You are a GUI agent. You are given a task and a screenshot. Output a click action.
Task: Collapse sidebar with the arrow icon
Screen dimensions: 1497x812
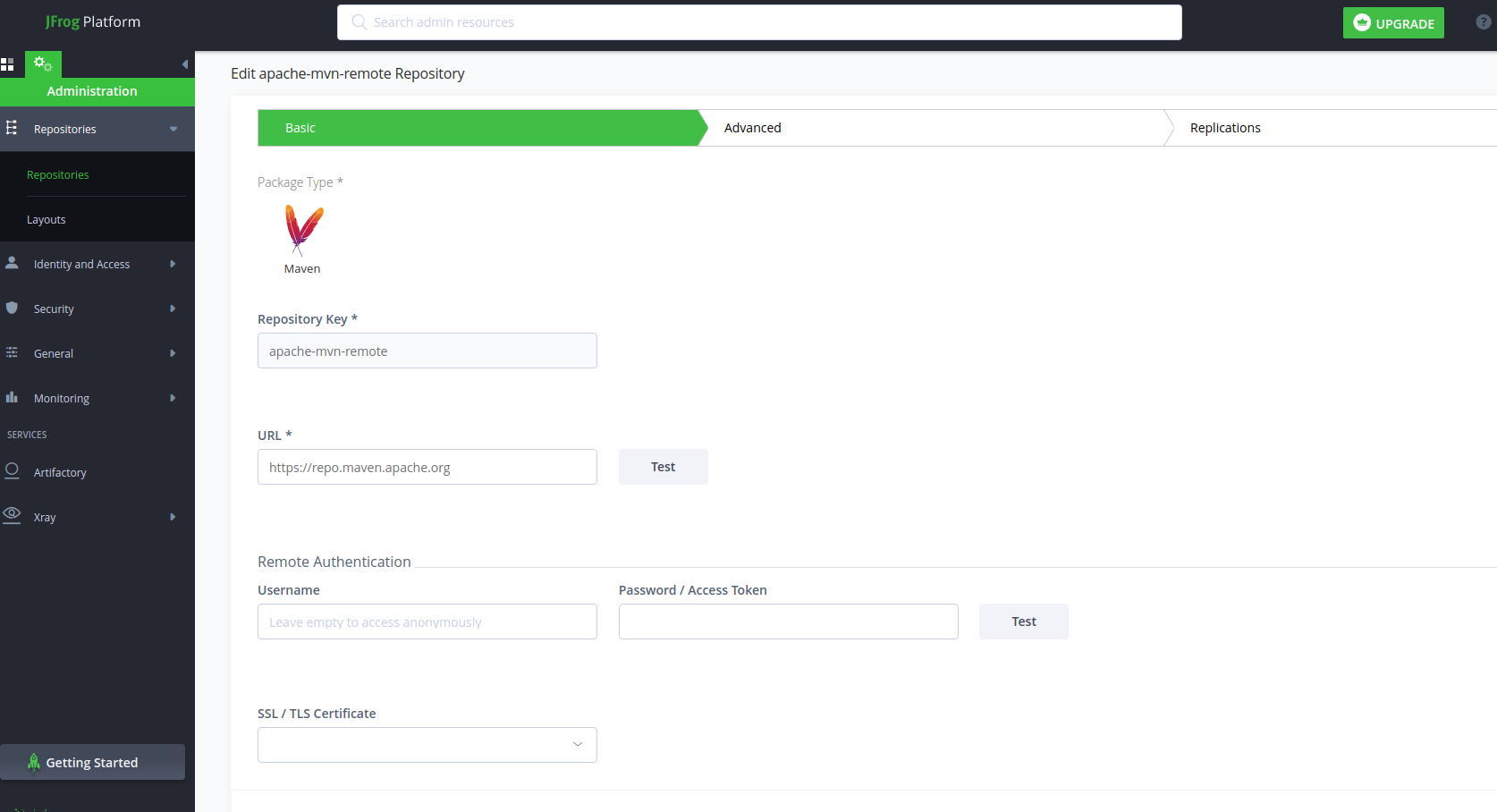[x=185, y=64]
